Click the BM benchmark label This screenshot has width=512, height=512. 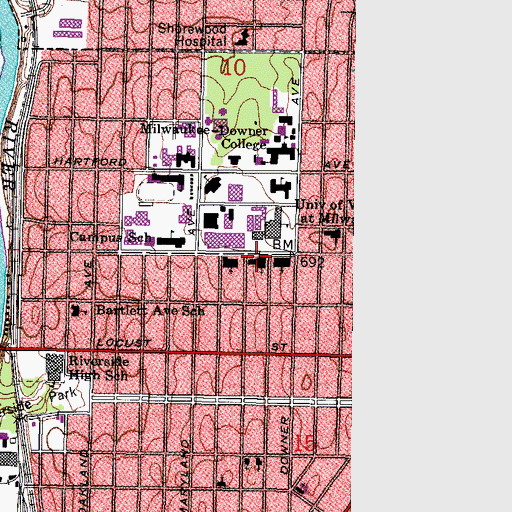click(283, 245)
